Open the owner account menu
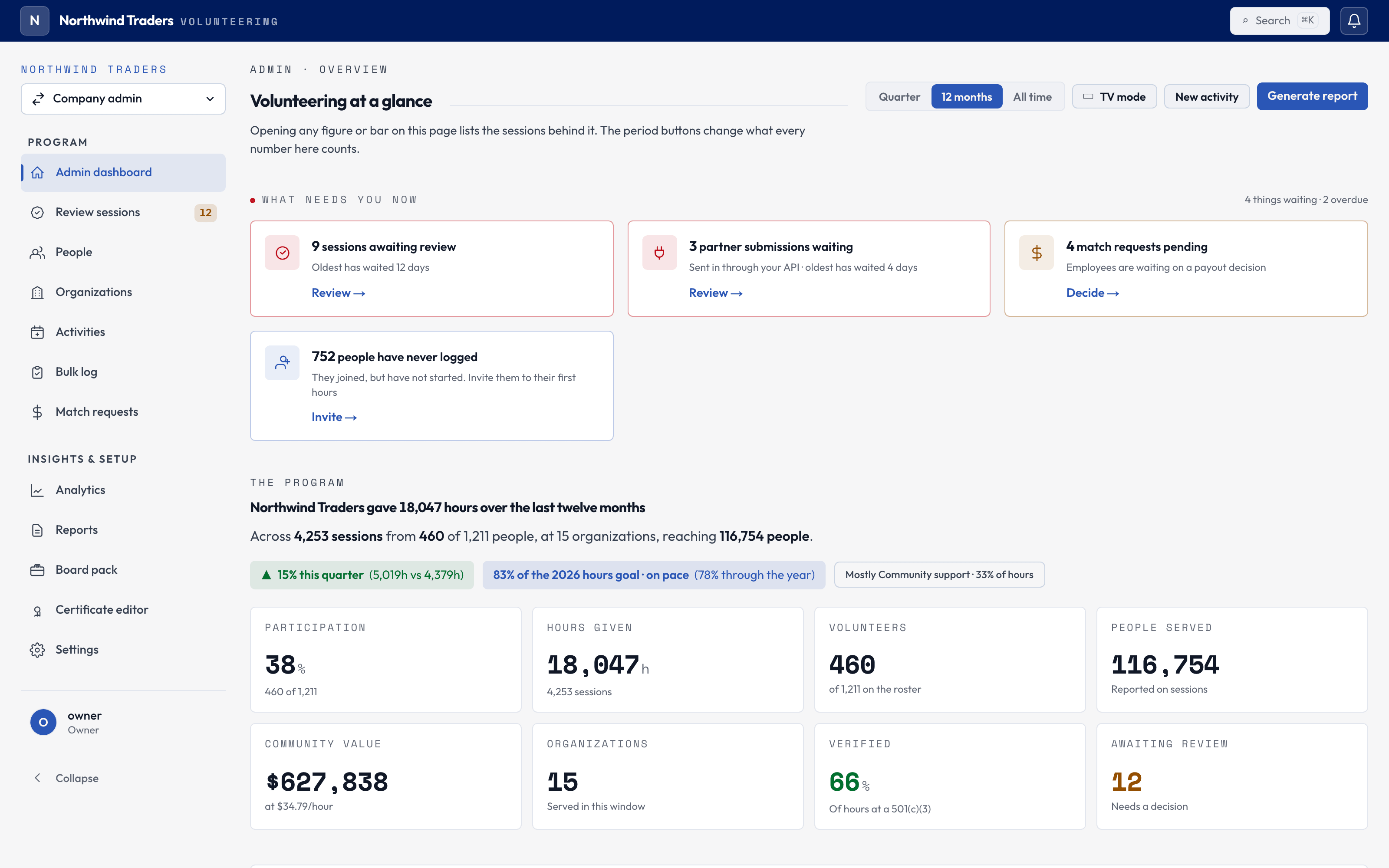The image size is (1389, 868). click(x=123, y=722)
